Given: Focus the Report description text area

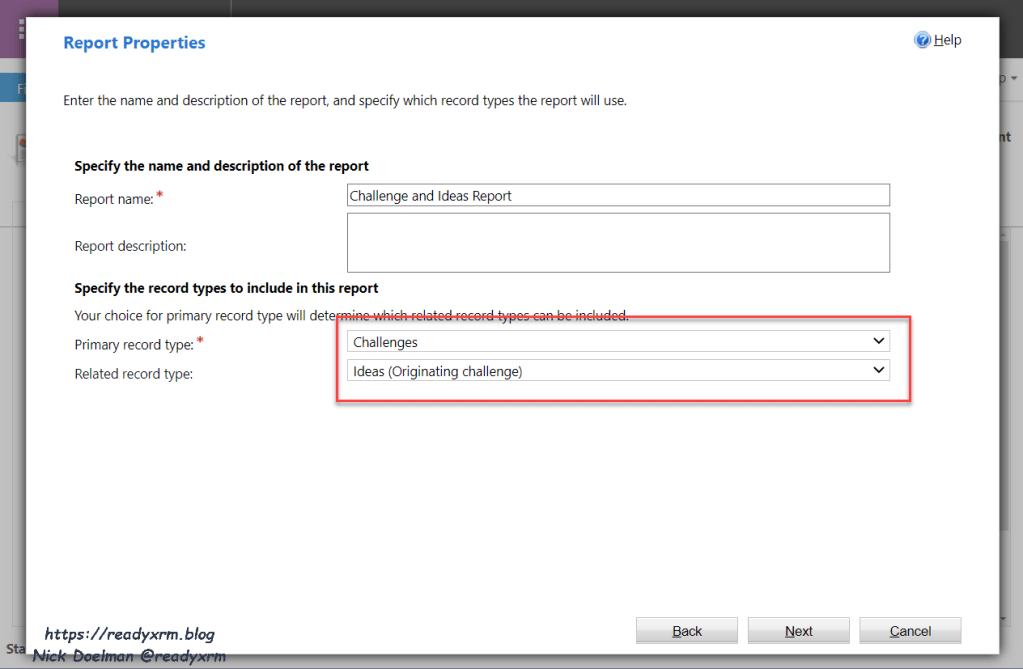Looking at the screenshot, I should (617, 242).
